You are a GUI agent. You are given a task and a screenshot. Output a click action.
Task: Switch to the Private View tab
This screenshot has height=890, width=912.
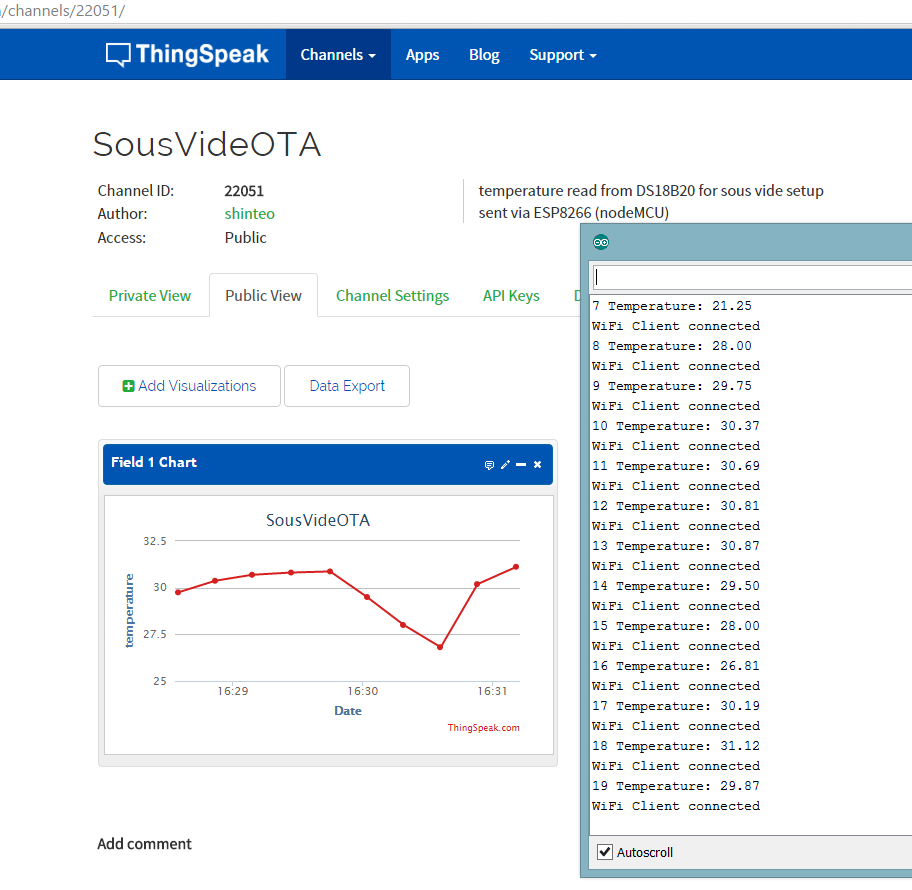pos(149,296)
